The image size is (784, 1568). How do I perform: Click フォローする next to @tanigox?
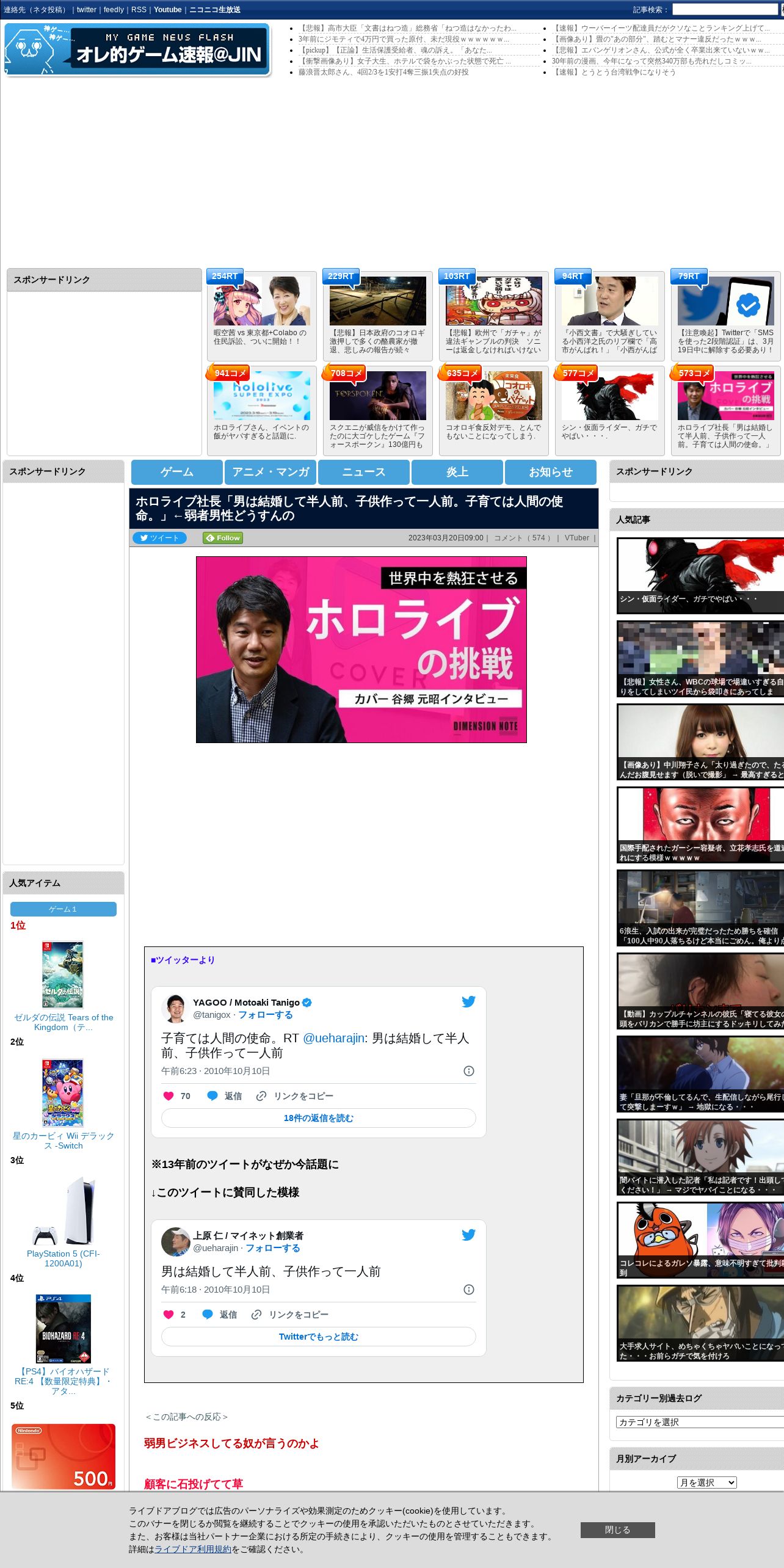(266, 1015)
